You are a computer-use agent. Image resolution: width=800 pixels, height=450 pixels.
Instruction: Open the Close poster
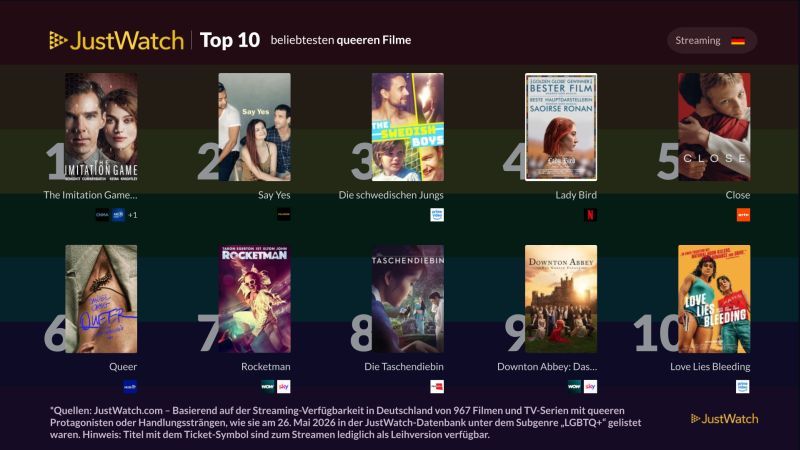[x=714, y=127]
